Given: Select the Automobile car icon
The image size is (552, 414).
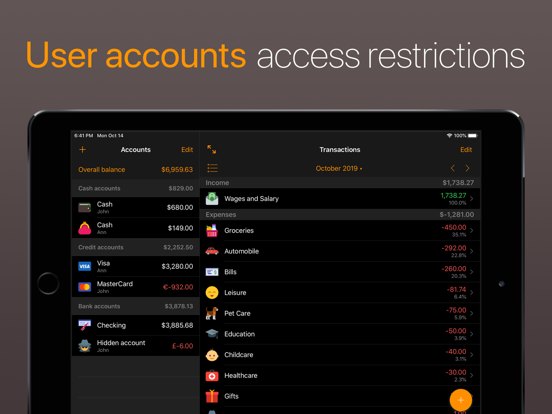Looking at the screenshot, I should [x=212, y=251].
